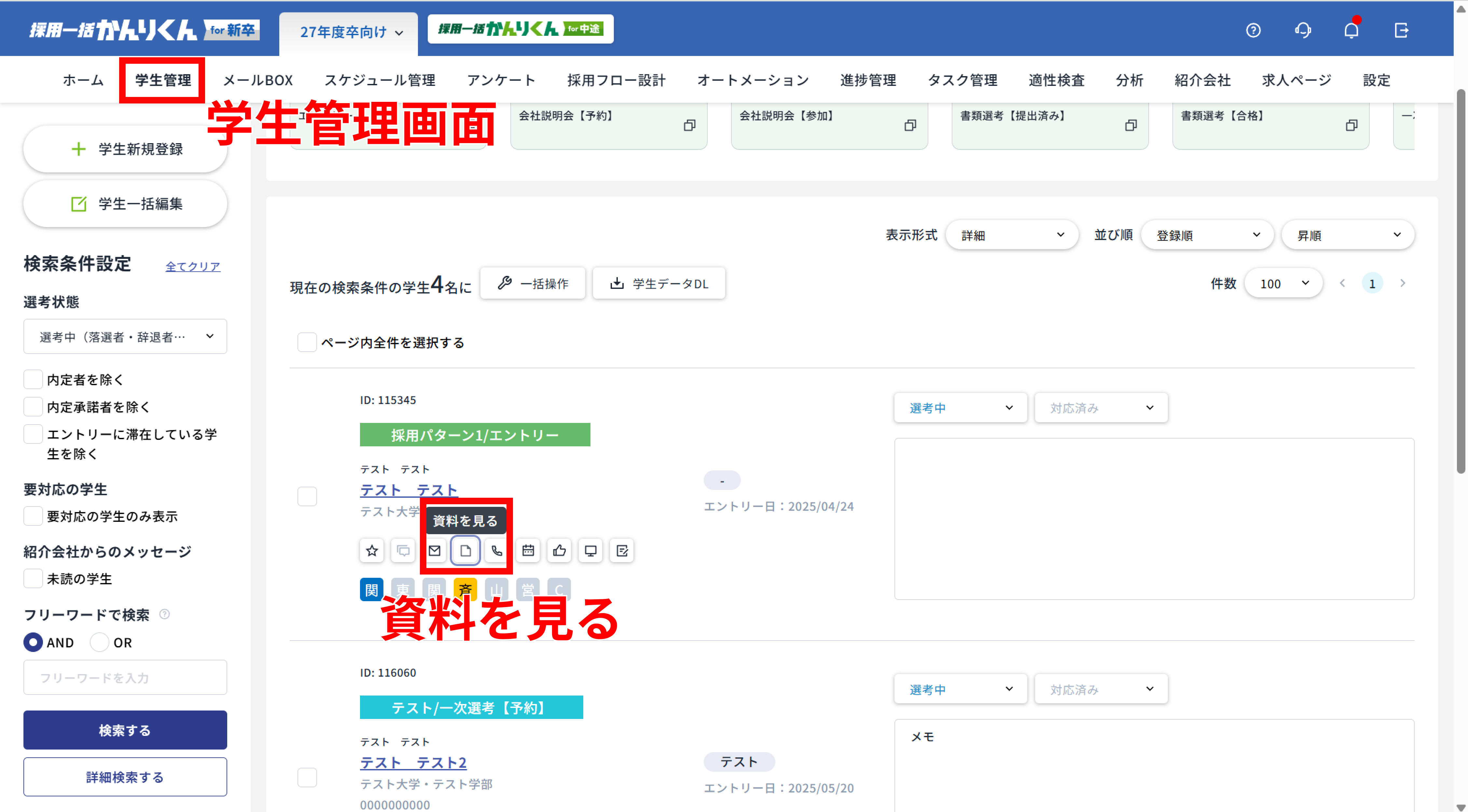
Task: Click the logout icon at top right
Action: tap(1401, 30)
